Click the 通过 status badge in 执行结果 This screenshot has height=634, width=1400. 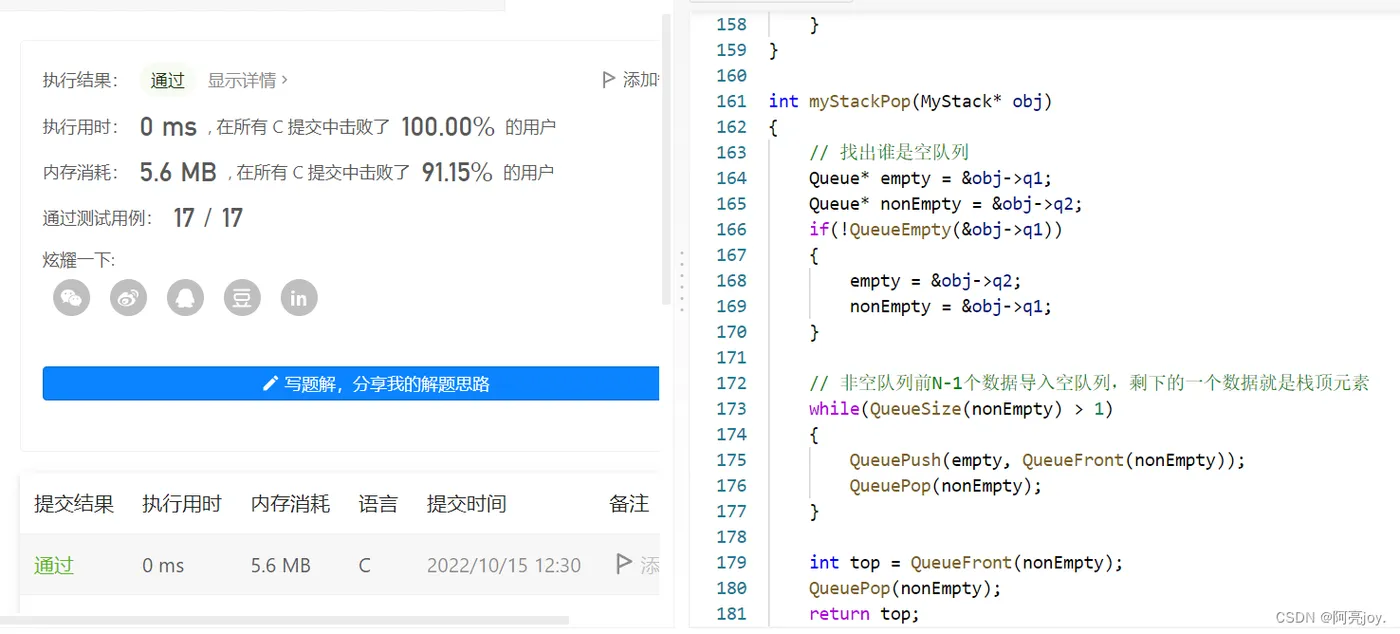pyautogui.click(x=167, y=80)
